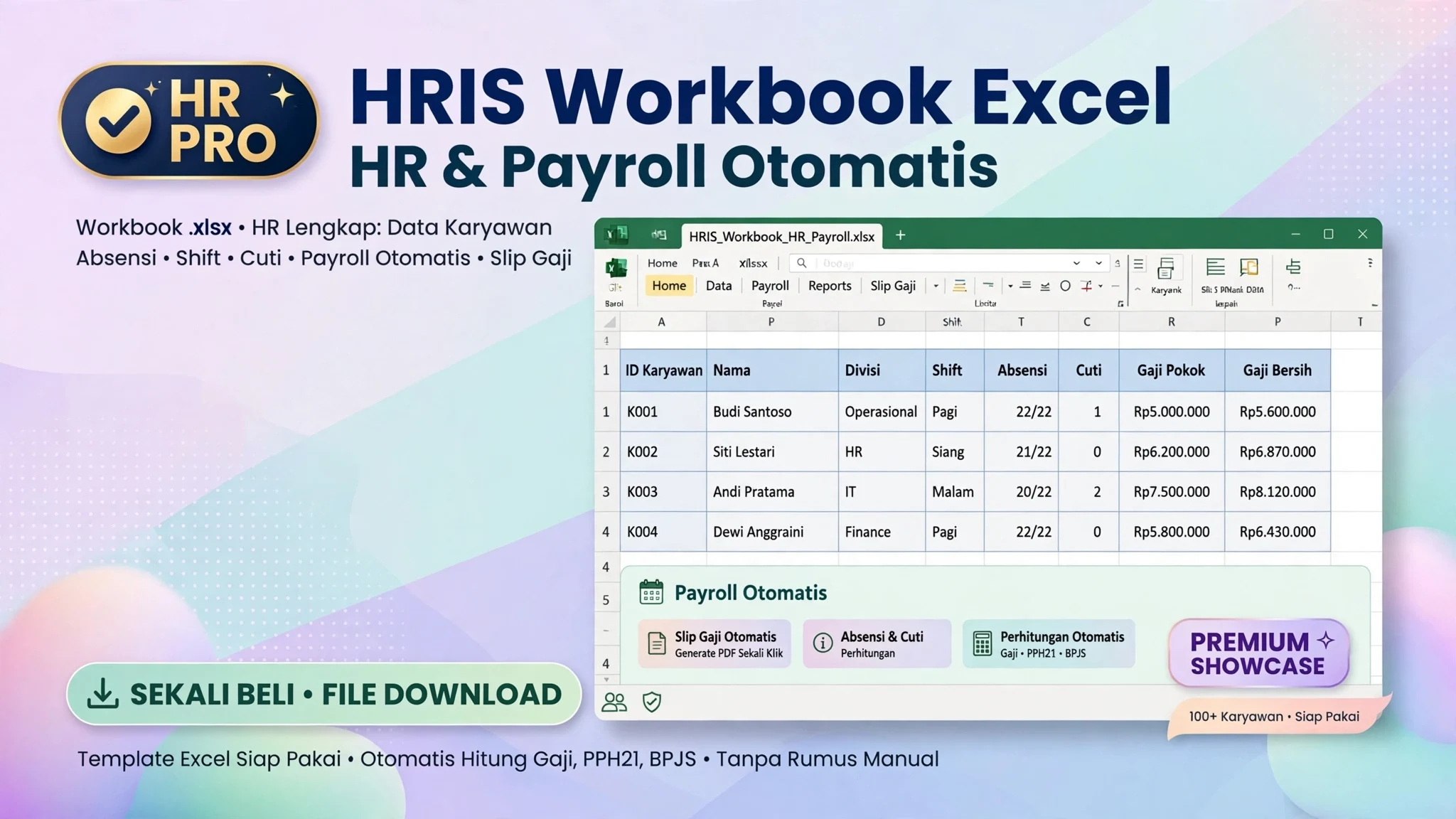Select the K003 employee ID cell
1456x819 pixels.
pyautogui.click(x=663, y=491)
